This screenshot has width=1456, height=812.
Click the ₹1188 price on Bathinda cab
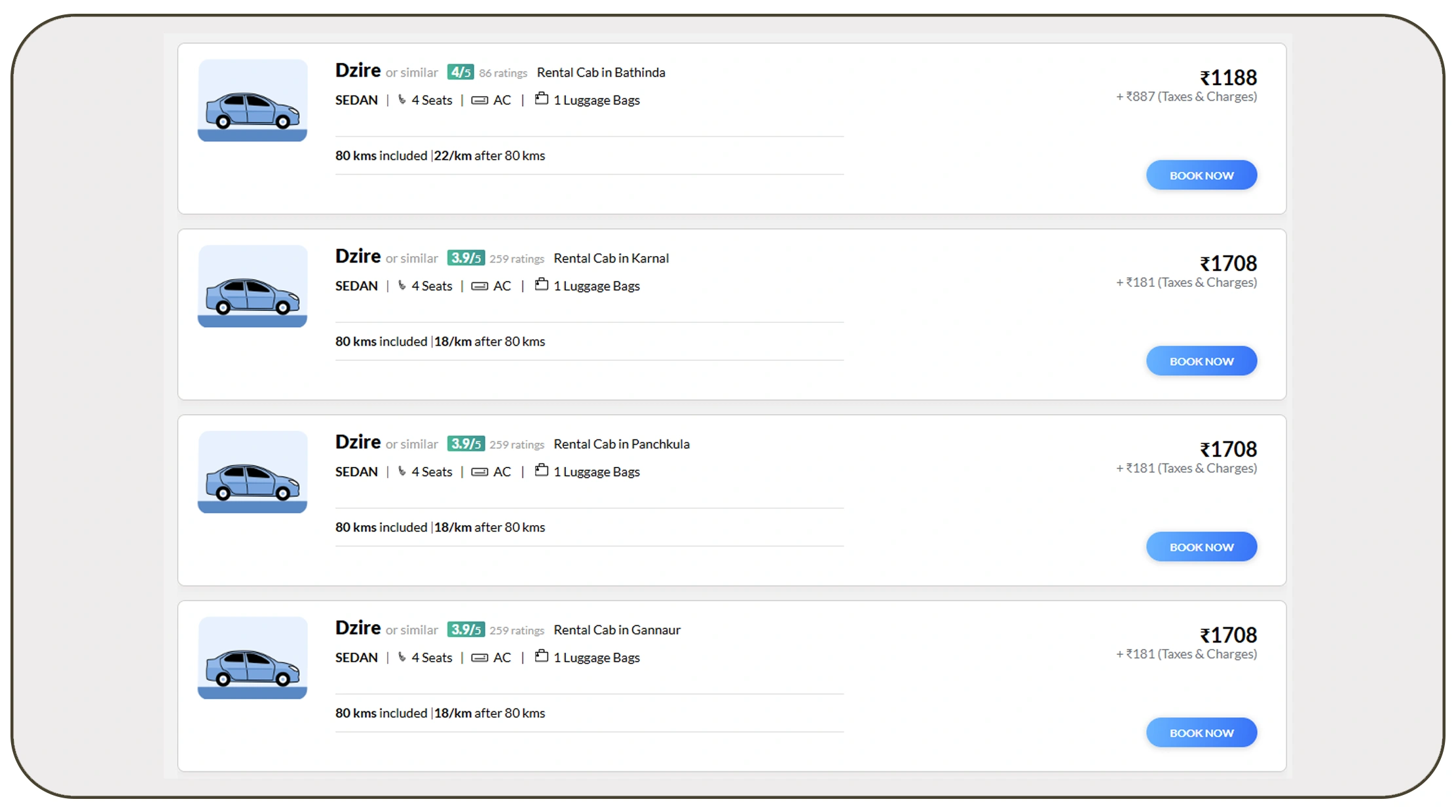point(1227,78)
